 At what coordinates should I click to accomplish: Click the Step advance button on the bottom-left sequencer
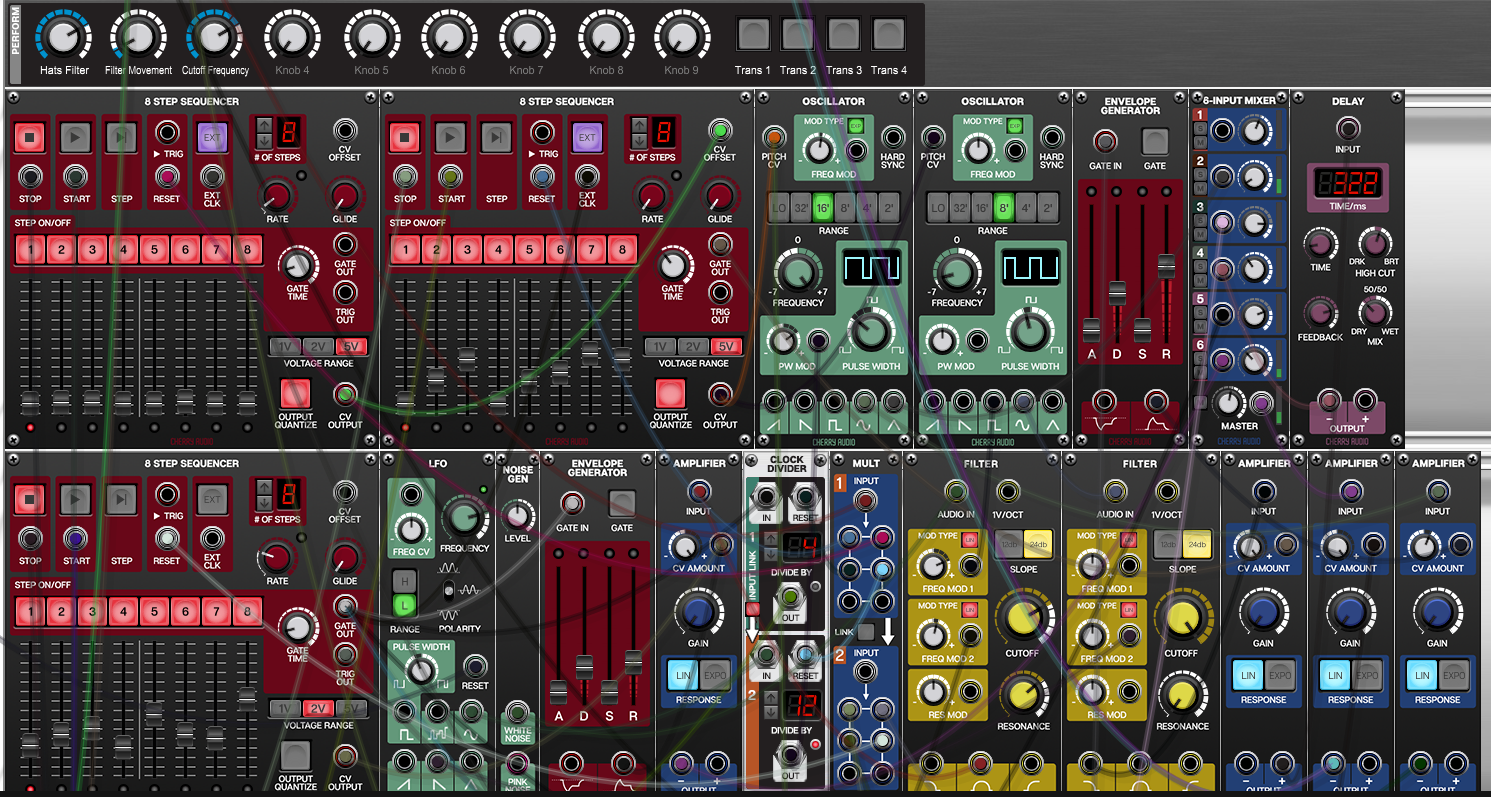coord(122,498)
